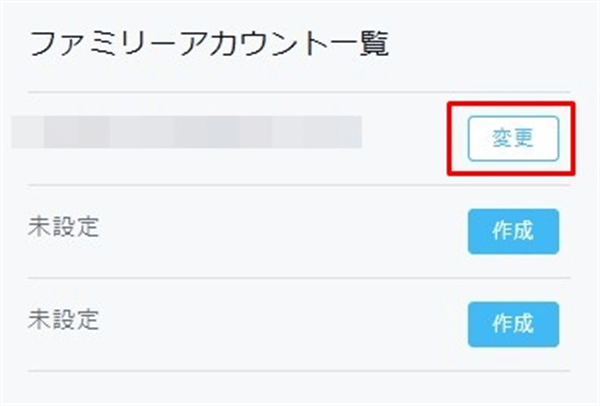Select the 未設定 text beside the first 作成
The width and height of the screenshot is (600, 406).
(64, 227)
